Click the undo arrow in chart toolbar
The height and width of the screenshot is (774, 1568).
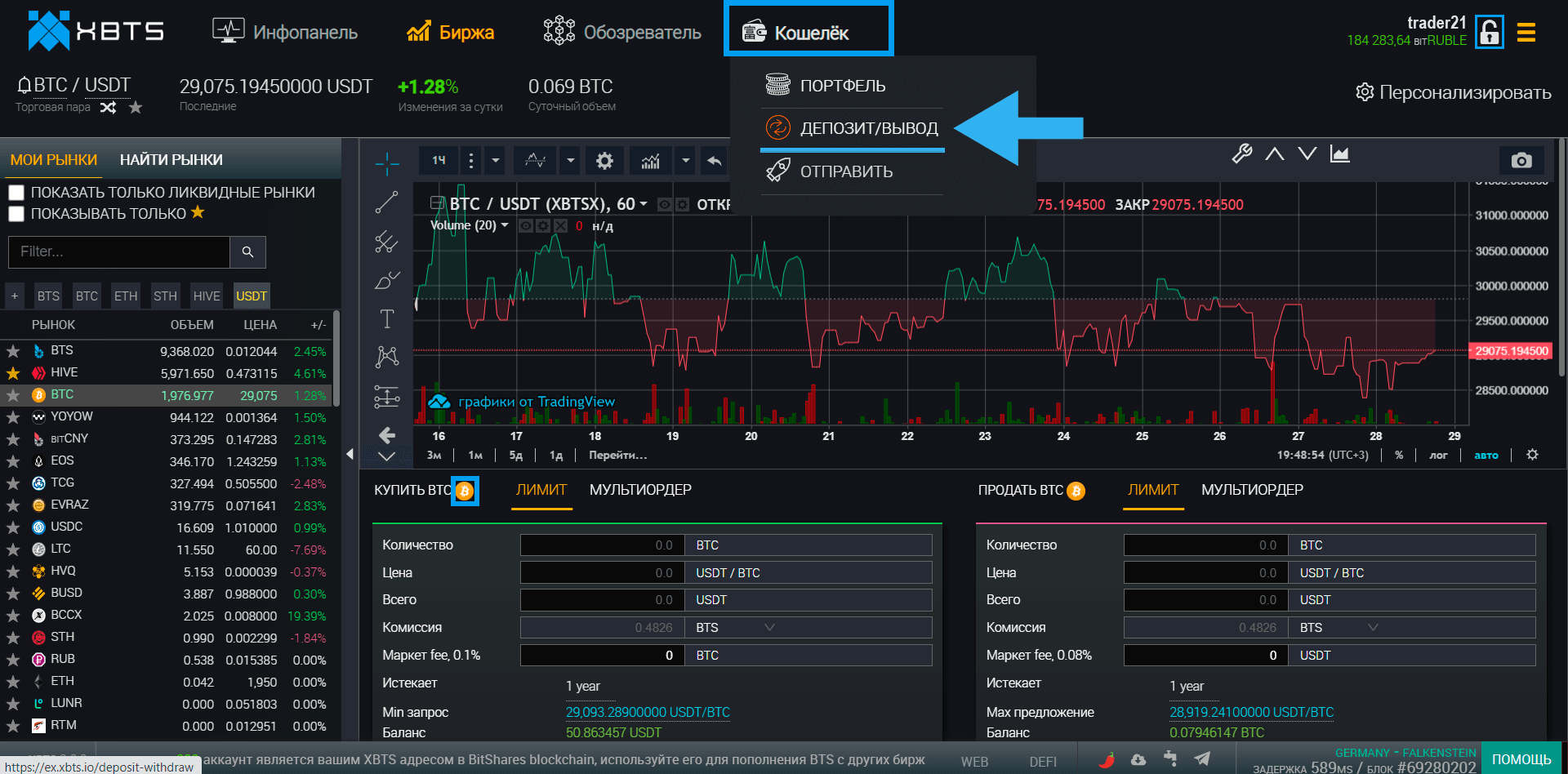(x=715, y=161)
